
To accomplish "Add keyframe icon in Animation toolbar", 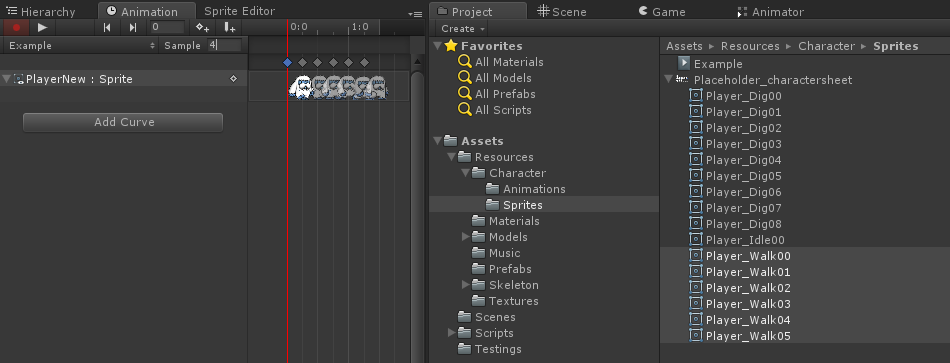I will click(202, 27).
